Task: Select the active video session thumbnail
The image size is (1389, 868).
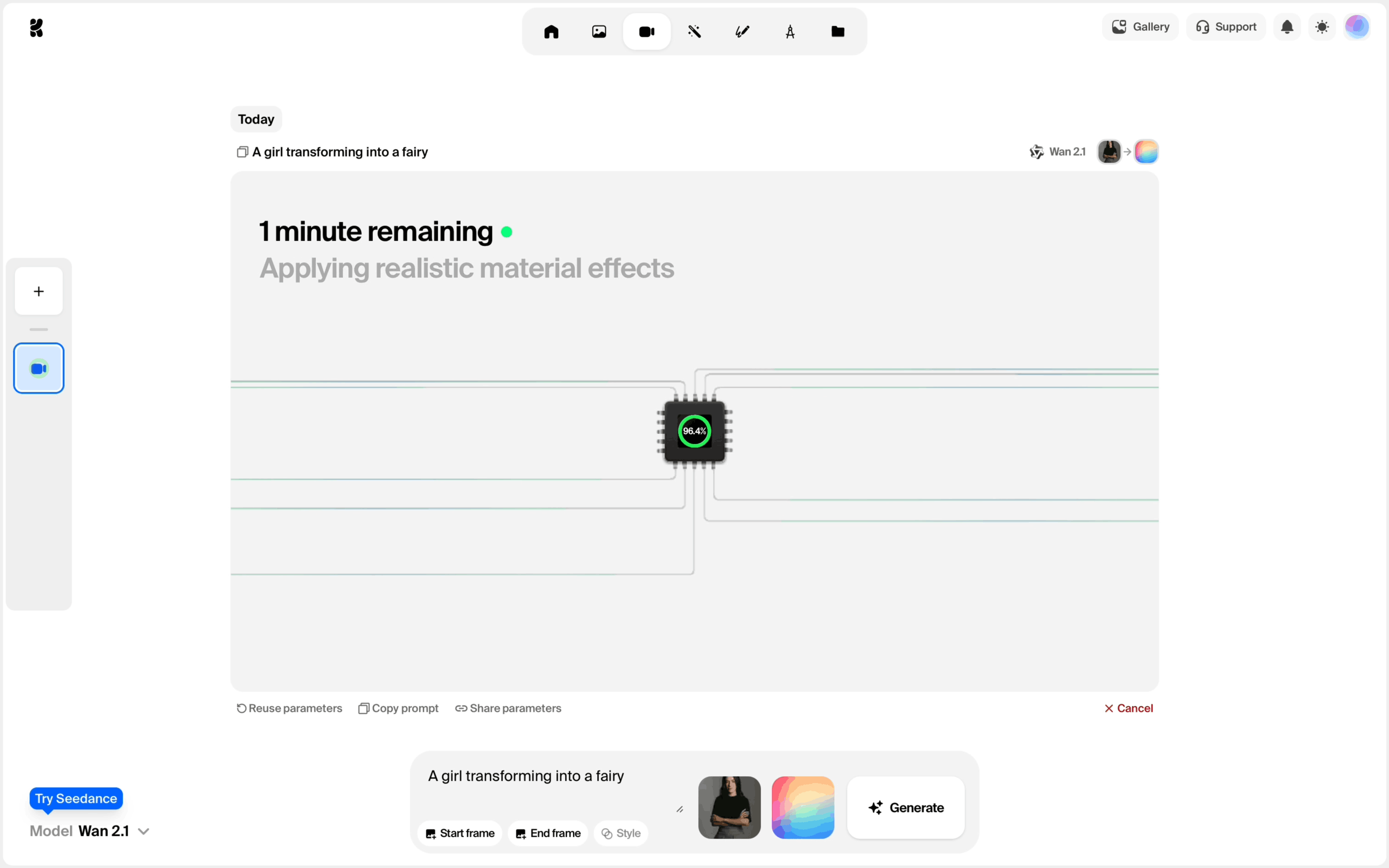Action: pos(39,368)
